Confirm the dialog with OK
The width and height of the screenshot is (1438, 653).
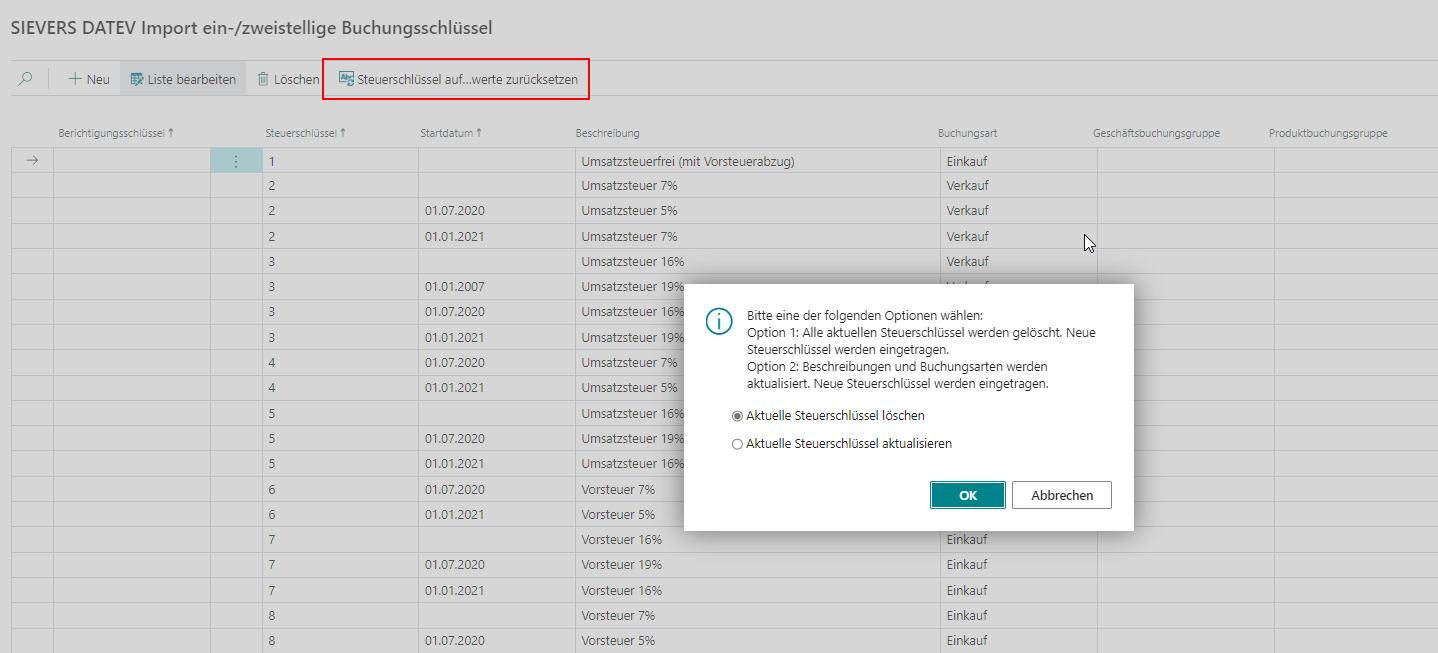click(x=967, y=495)
